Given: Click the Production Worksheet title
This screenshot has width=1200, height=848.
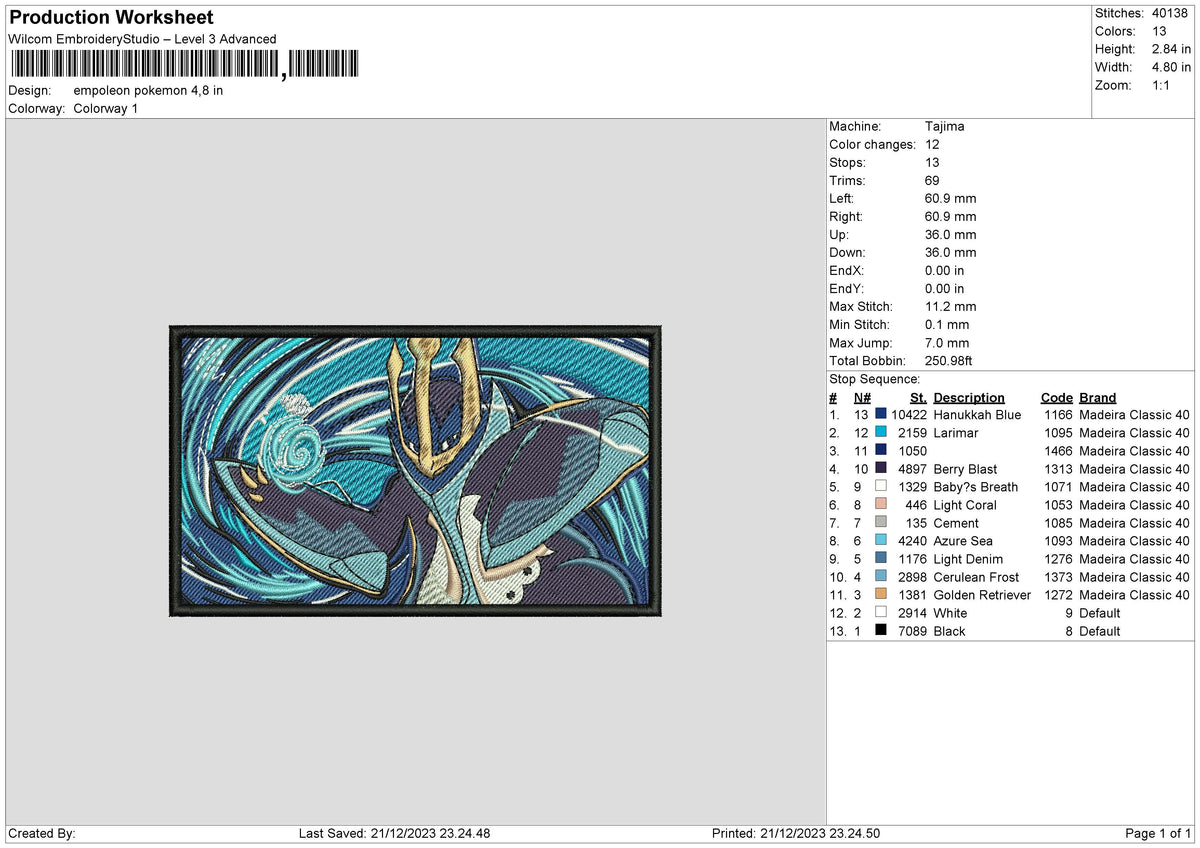Looking at the screenshot, I should pyautogui.click(x=111, y=18).
